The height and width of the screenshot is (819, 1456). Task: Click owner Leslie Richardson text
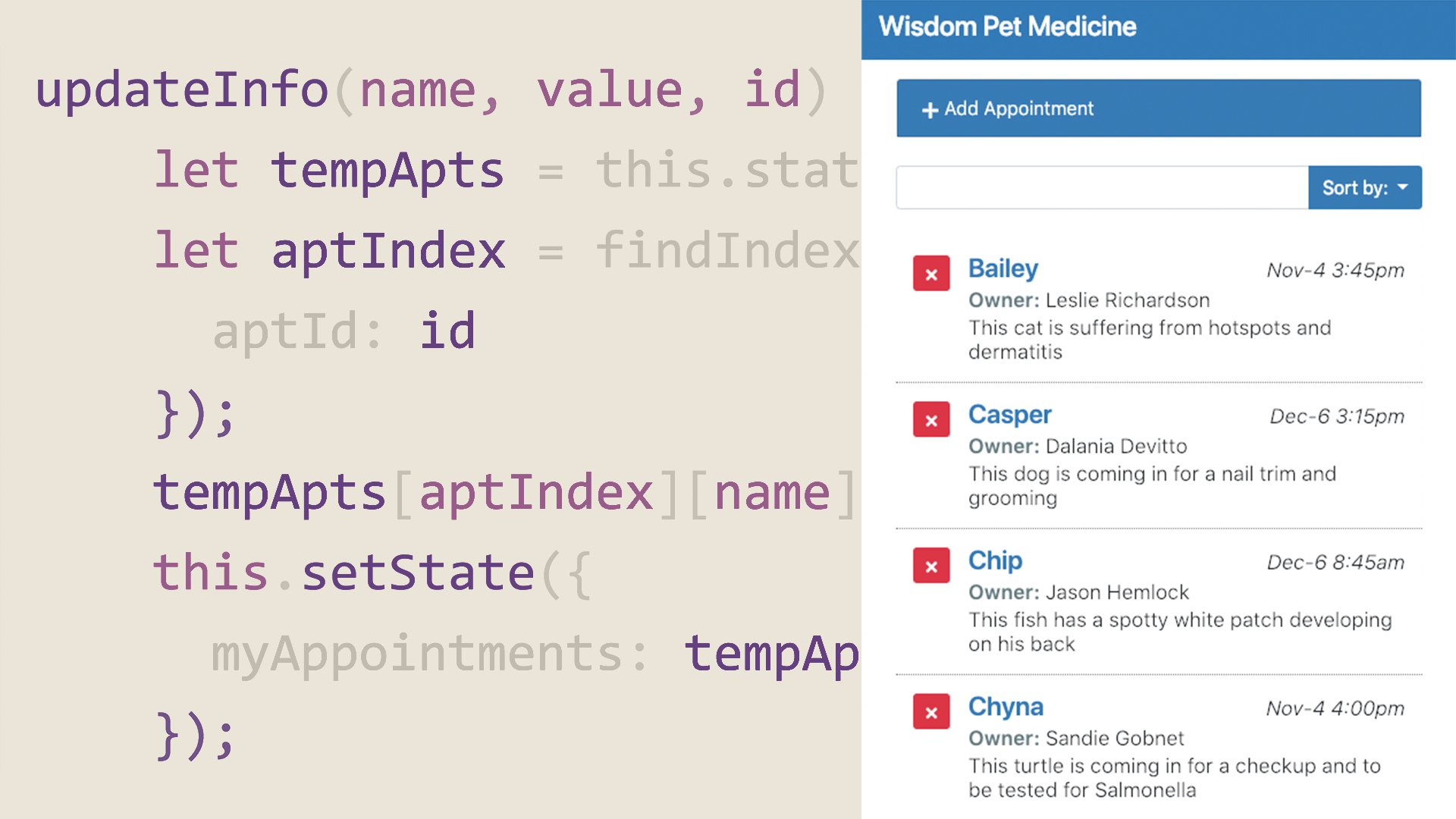pyautogui.click(x=1127, y=300)
